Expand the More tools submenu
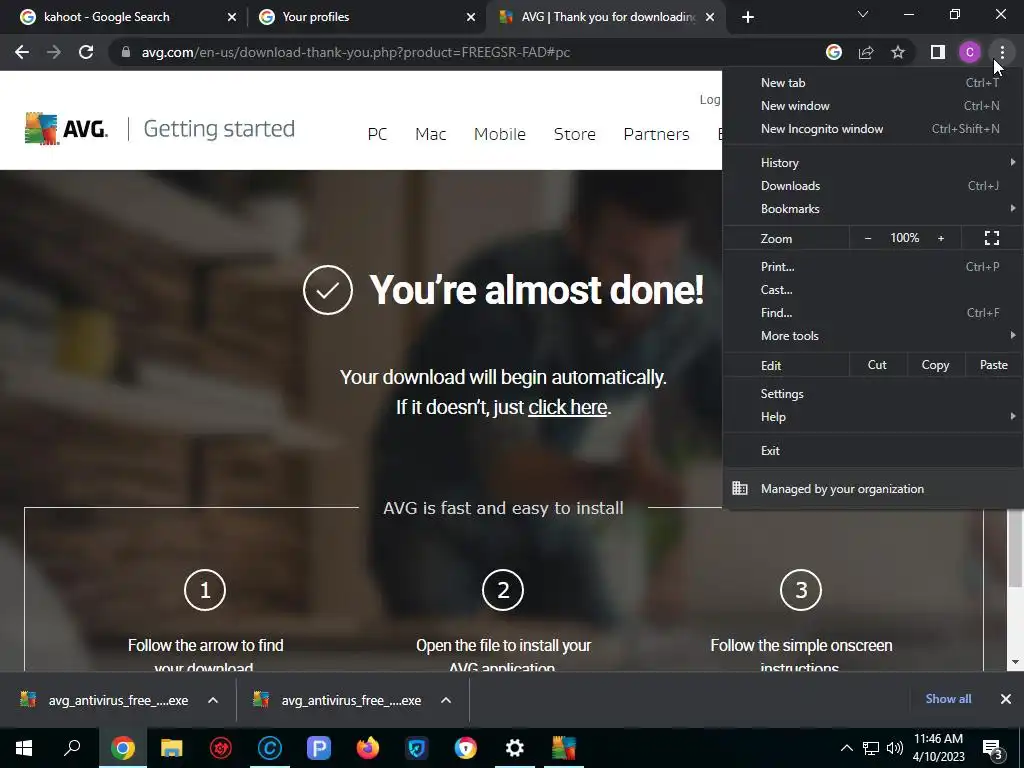The image size is (1024, 768). (872, 336)
